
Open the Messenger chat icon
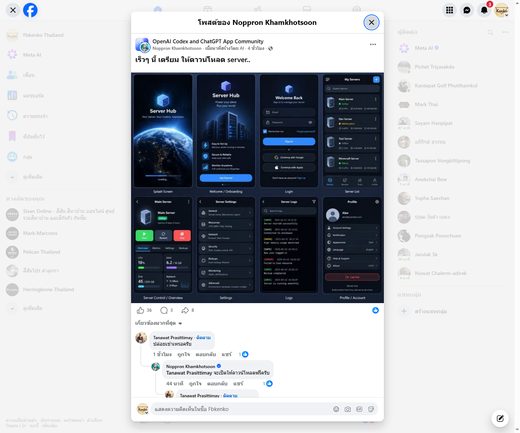(x=467, y=10)
